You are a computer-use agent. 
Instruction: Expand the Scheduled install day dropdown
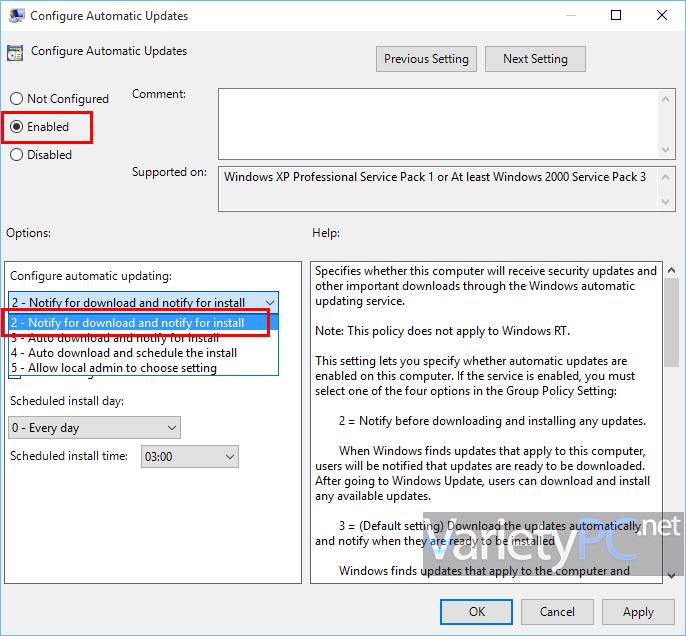(x=172, y=428)
